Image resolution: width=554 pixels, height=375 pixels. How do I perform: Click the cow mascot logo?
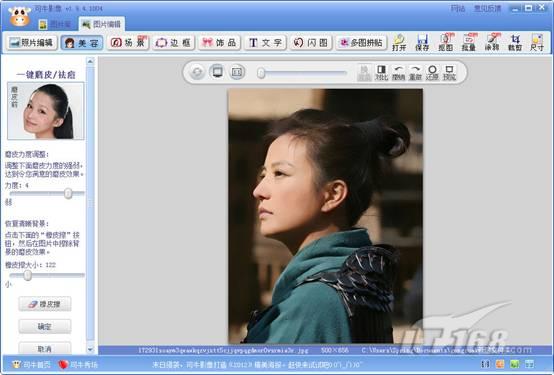[20, 16]
